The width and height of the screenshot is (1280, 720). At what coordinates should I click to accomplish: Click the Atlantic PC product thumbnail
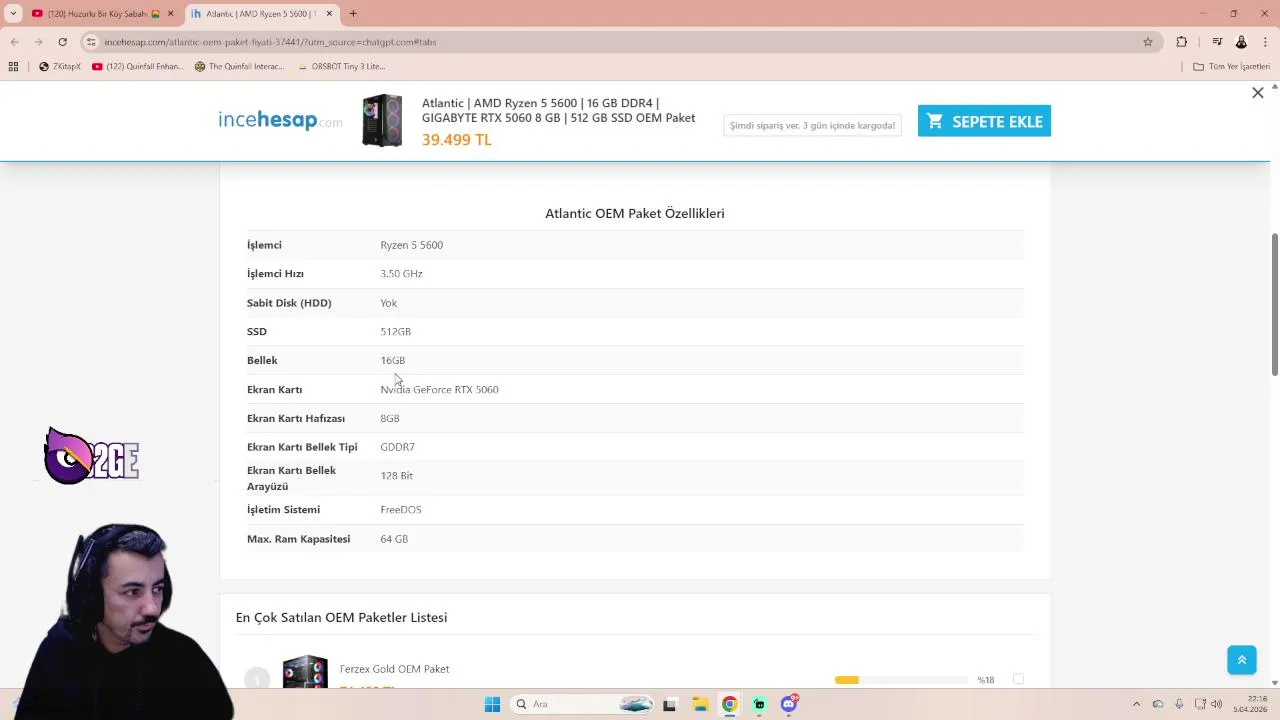point(382,121)
